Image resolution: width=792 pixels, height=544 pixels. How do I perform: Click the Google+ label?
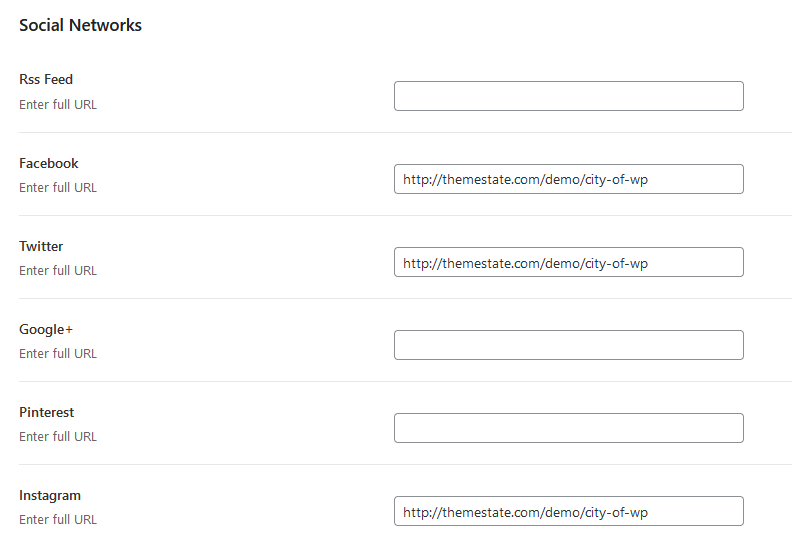46,329
